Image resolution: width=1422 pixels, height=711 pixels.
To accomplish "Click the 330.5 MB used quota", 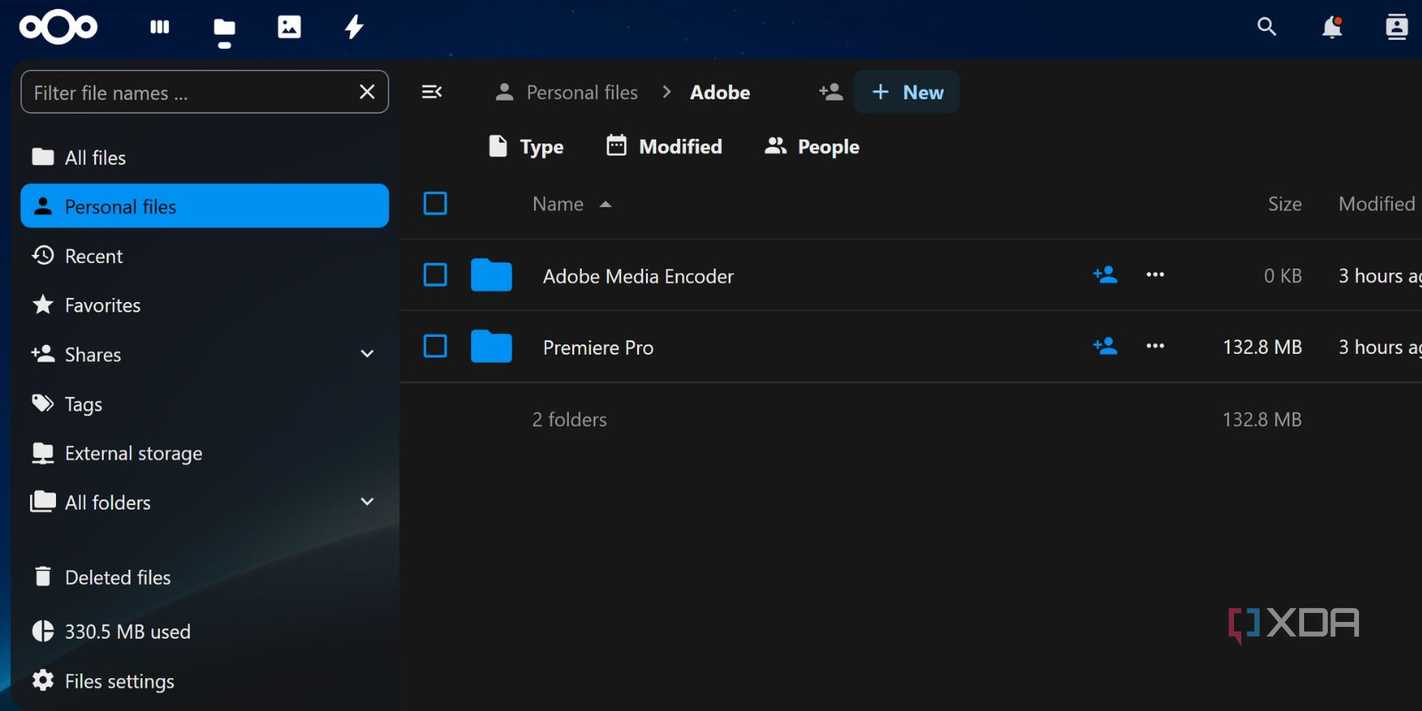I will [x=204, y=631].
